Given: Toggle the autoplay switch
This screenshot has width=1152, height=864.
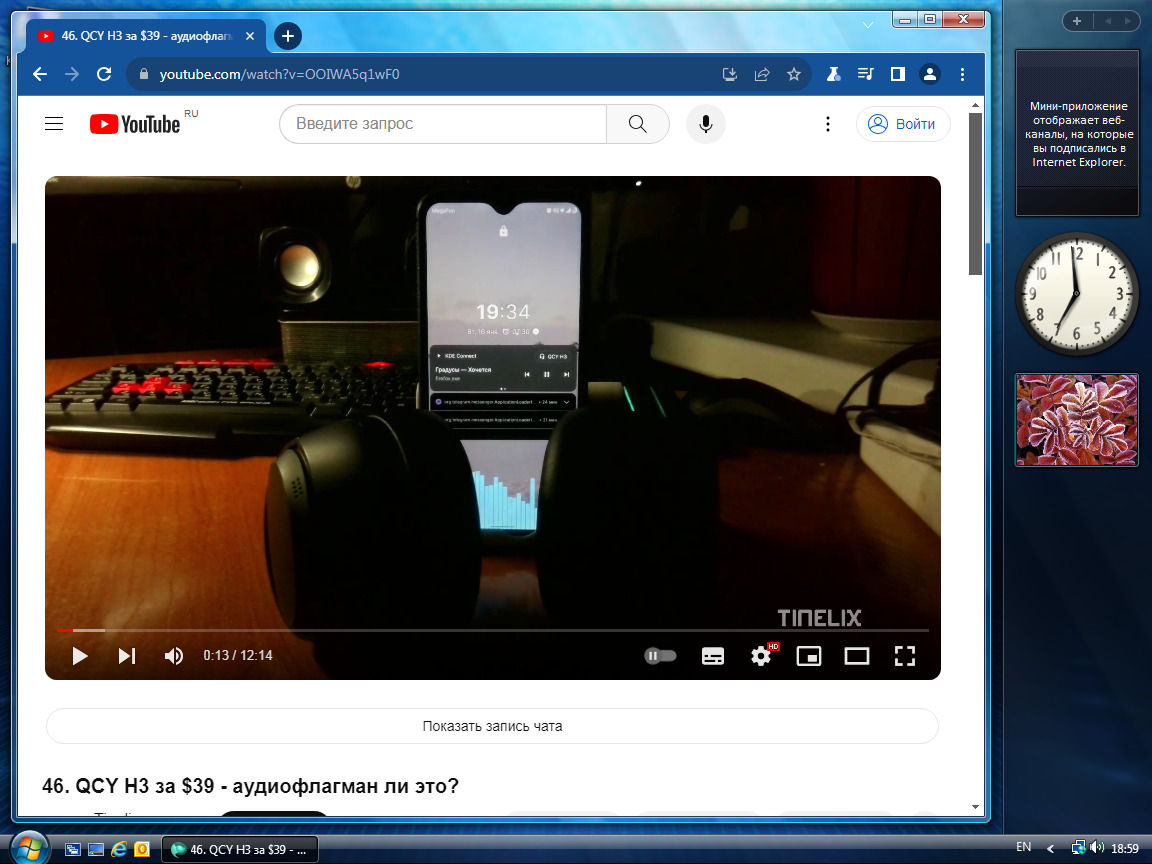Looking at the screenshot, I should [660, 656].
